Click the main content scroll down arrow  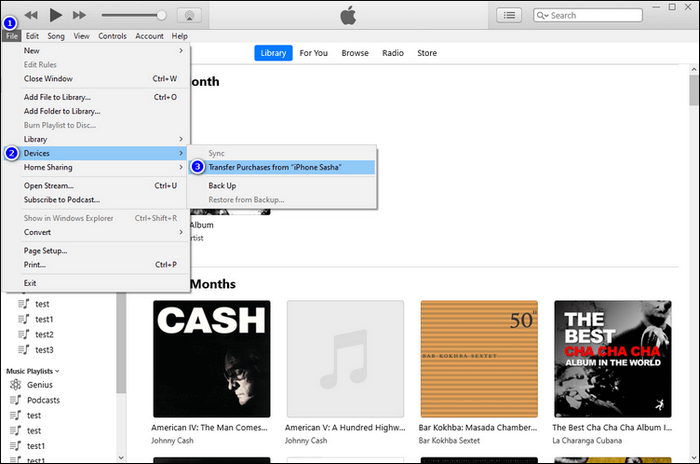(694, 458)
